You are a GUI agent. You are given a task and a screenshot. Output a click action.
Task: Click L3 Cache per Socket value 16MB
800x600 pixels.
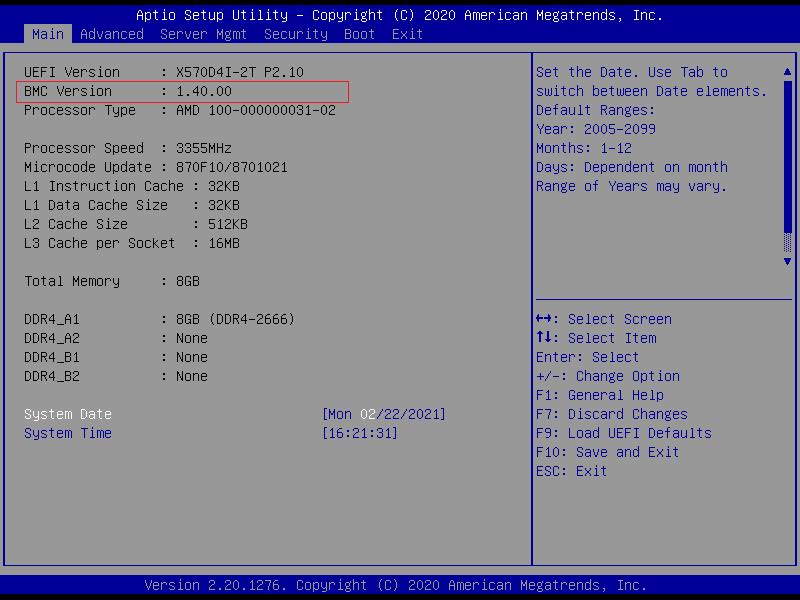click(223, 243)
